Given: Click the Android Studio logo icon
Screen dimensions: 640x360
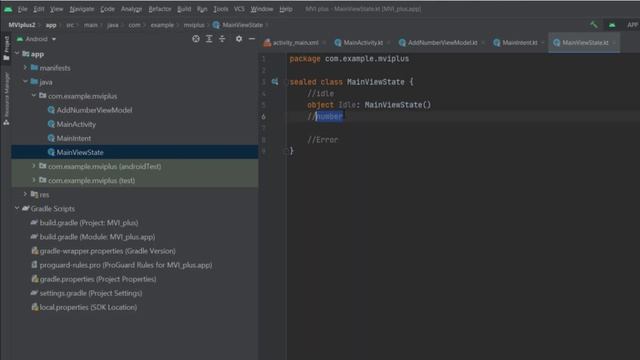Looking at the screenshot, I should pyautogui.click(x=8, y=9).
